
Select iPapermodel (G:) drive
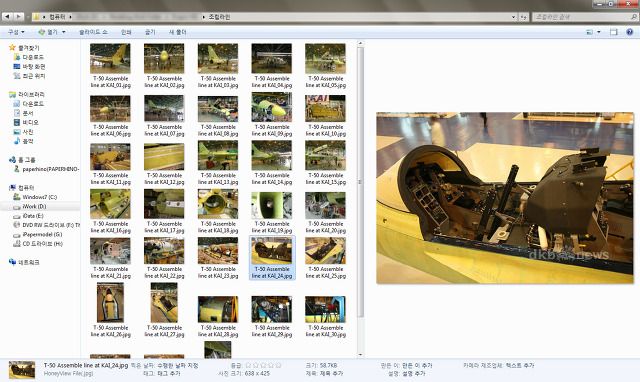click(38, 234)
